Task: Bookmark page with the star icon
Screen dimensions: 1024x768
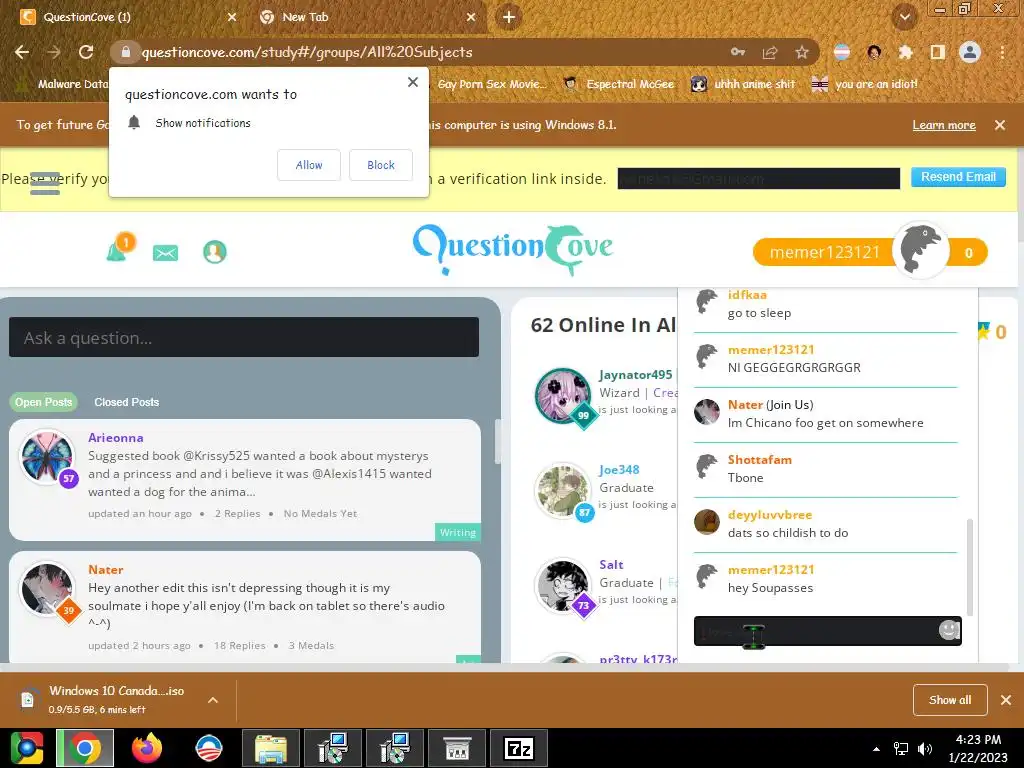Action: click(x=802, y=52)
